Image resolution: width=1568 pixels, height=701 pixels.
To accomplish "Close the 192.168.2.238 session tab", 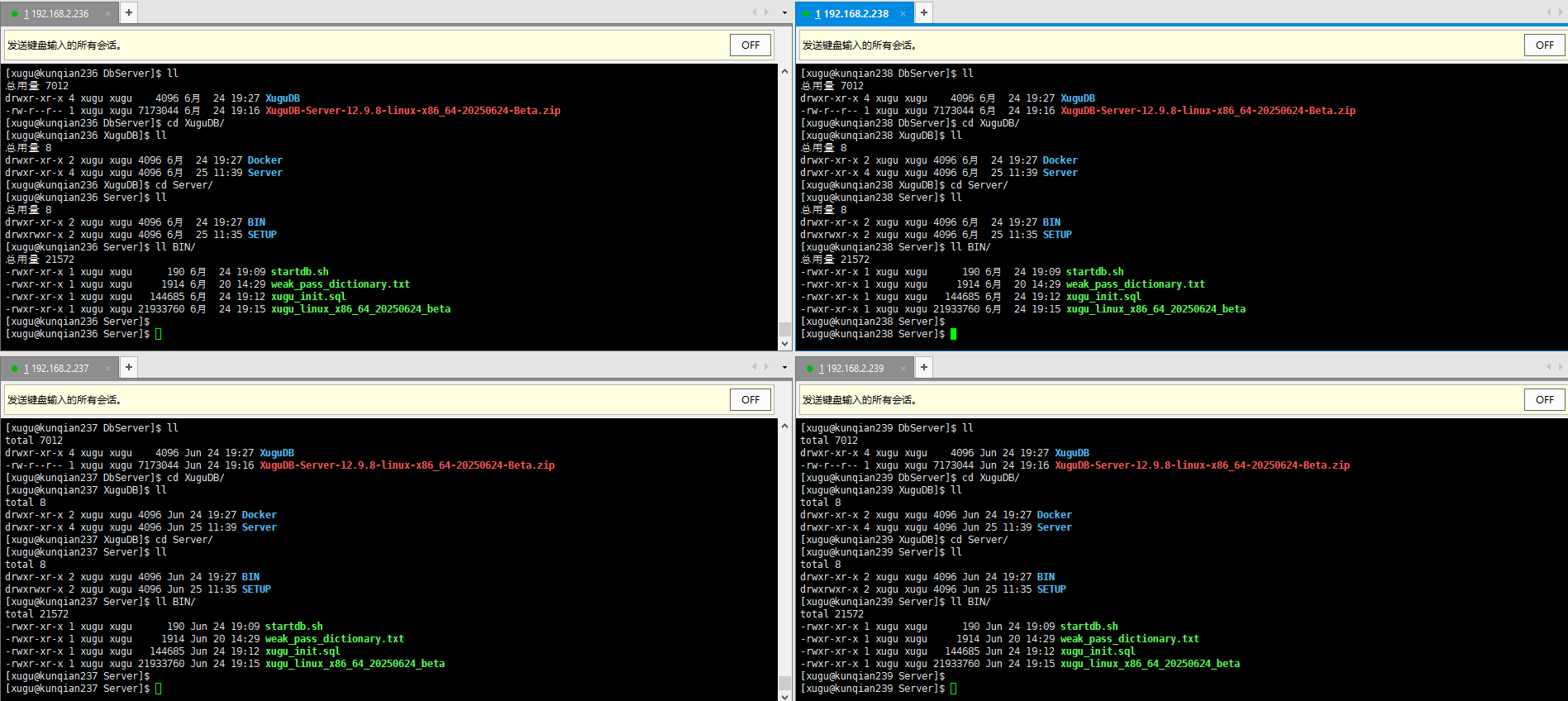I will point(903,14).
